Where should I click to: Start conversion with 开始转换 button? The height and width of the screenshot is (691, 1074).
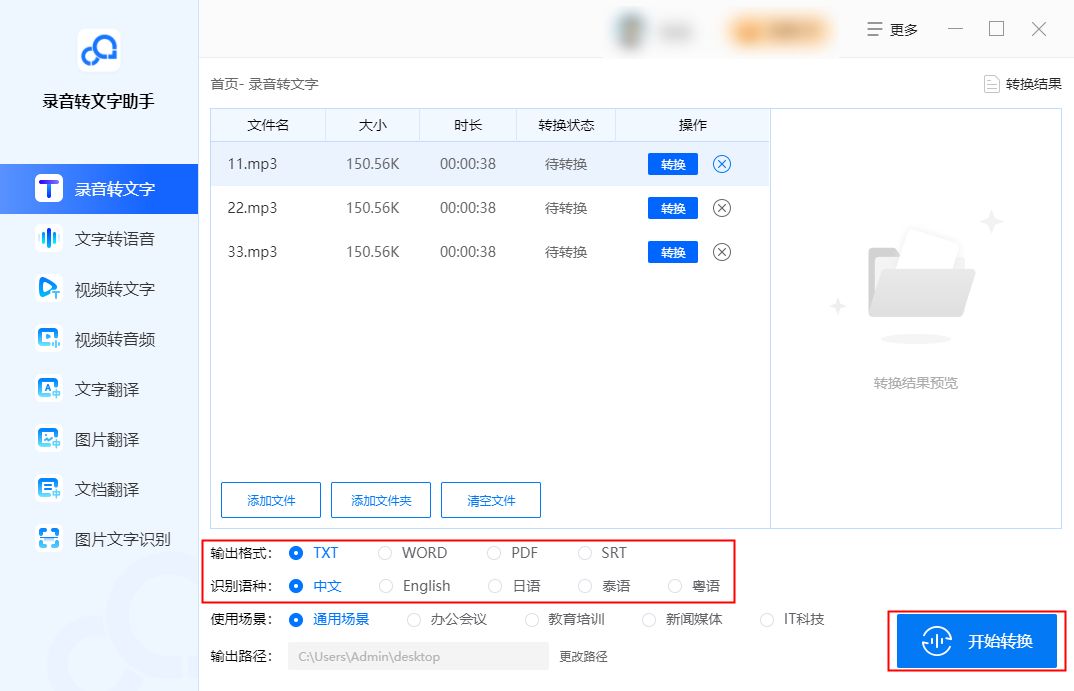[977, 641]
